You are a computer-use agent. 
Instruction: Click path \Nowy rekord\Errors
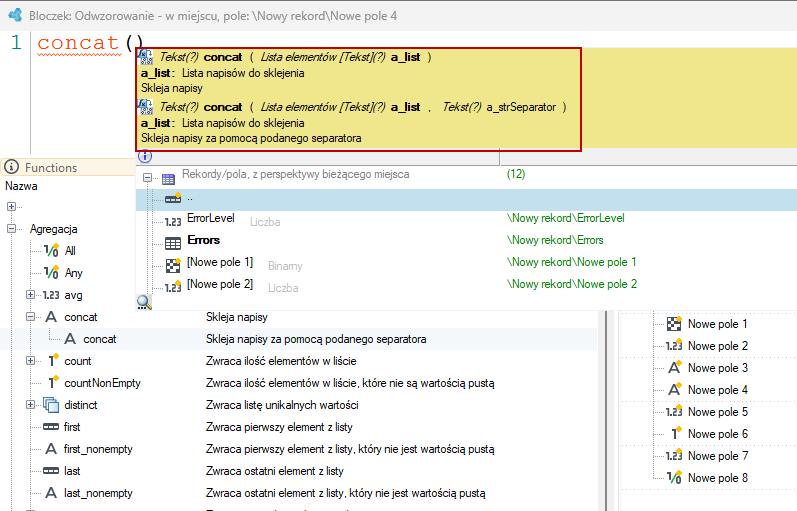555,240
